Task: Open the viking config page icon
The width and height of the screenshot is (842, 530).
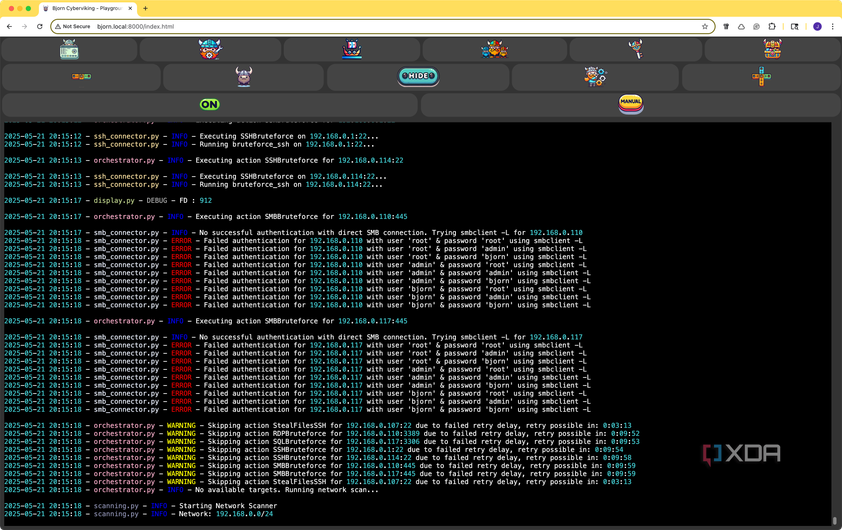Action: coord(210,49)
